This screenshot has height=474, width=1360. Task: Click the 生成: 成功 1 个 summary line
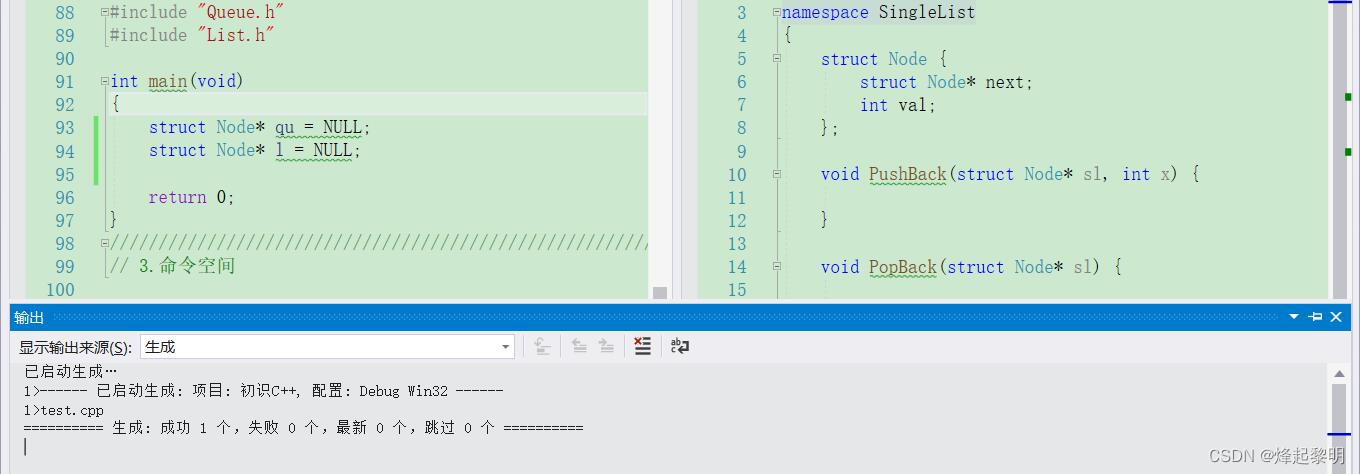(303, 427)
